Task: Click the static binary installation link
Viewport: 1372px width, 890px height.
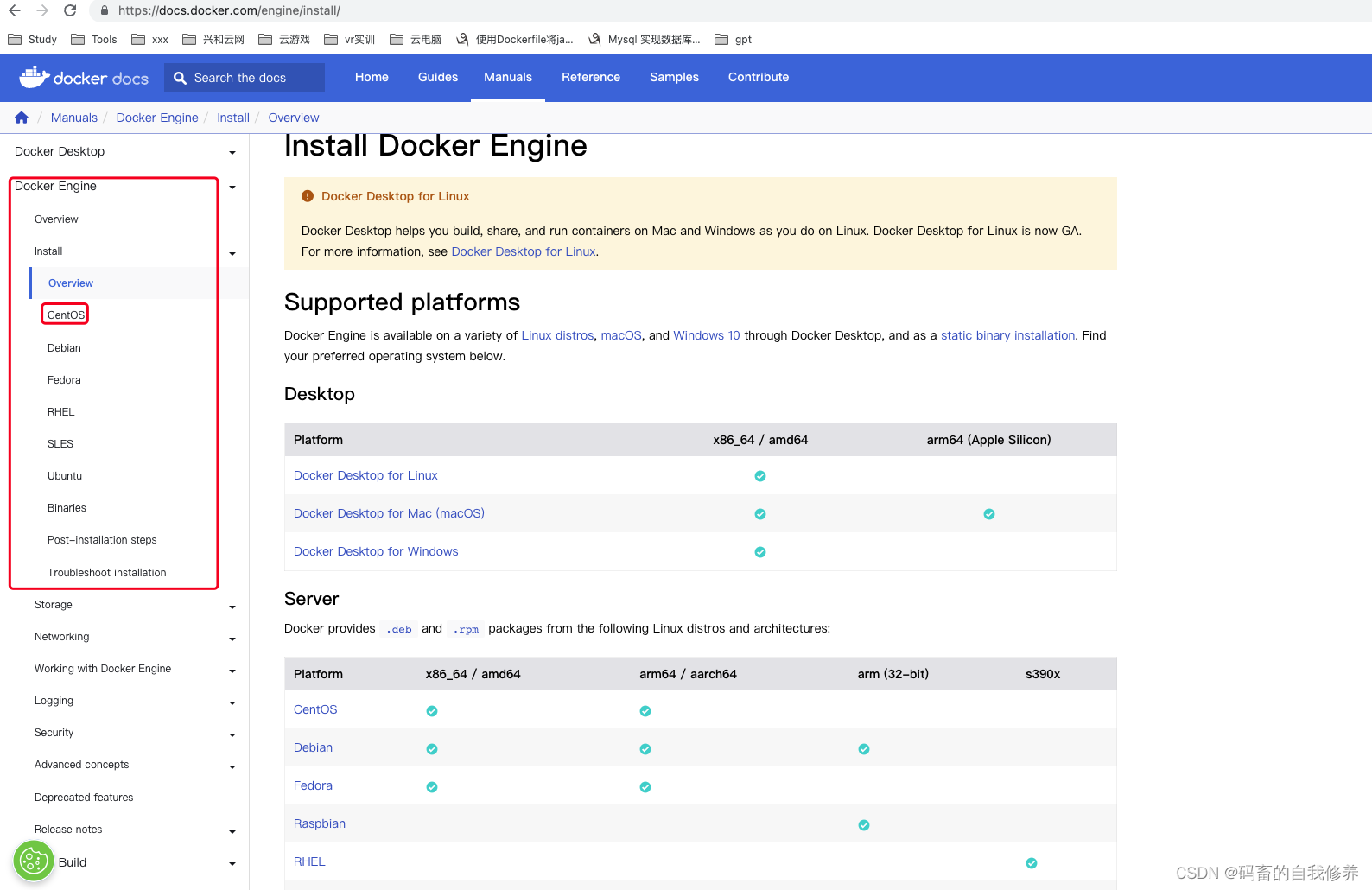Action: click(1007, 335)
